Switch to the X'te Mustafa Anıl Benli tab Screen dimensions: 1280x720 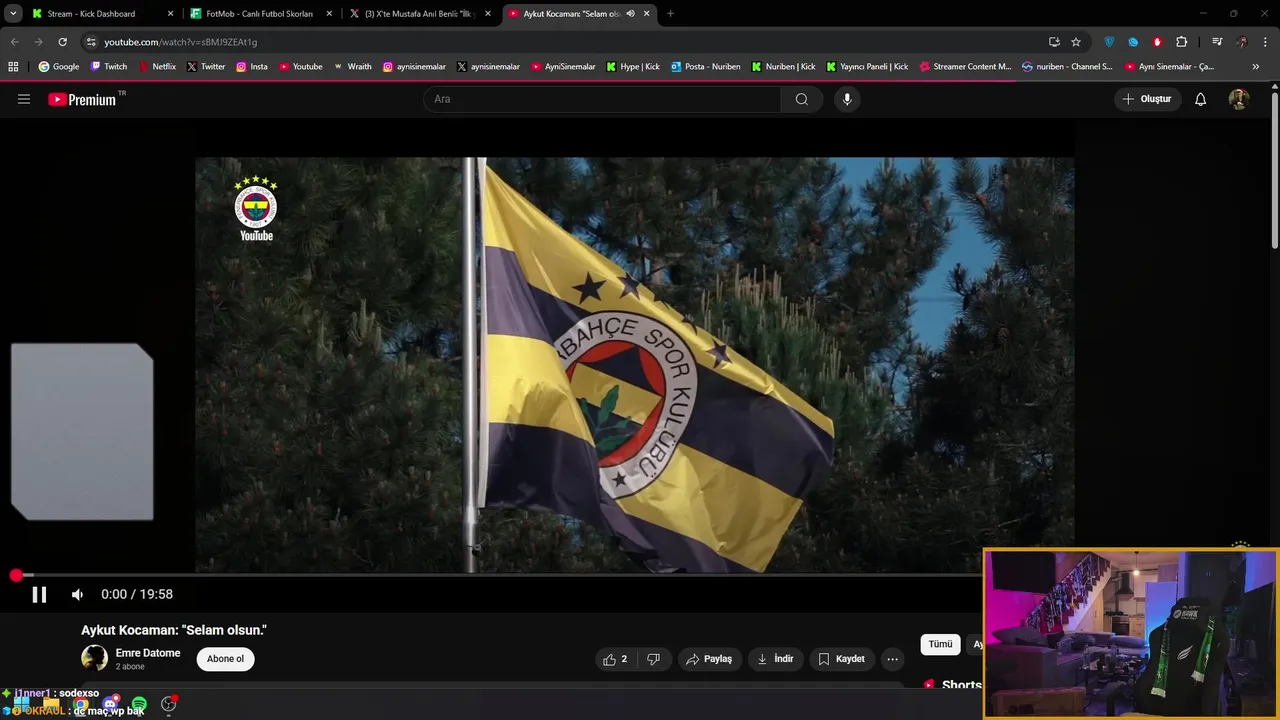click(418, 14)
